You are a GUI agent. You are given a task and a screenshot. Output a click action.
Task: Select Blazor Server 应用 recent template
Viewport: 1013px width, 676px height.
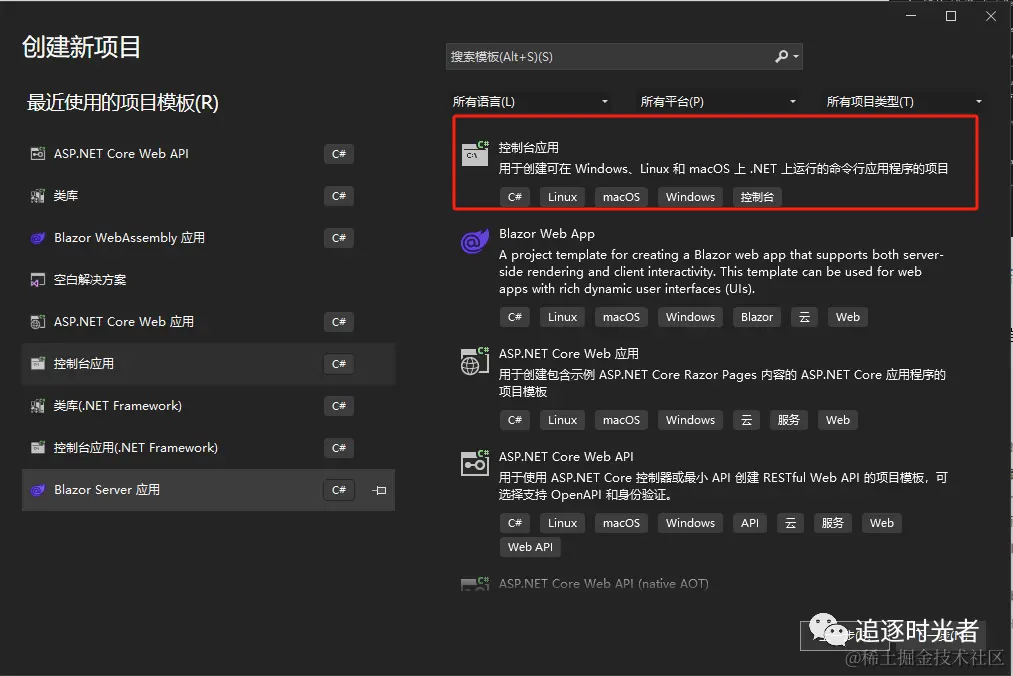(209, 490)
